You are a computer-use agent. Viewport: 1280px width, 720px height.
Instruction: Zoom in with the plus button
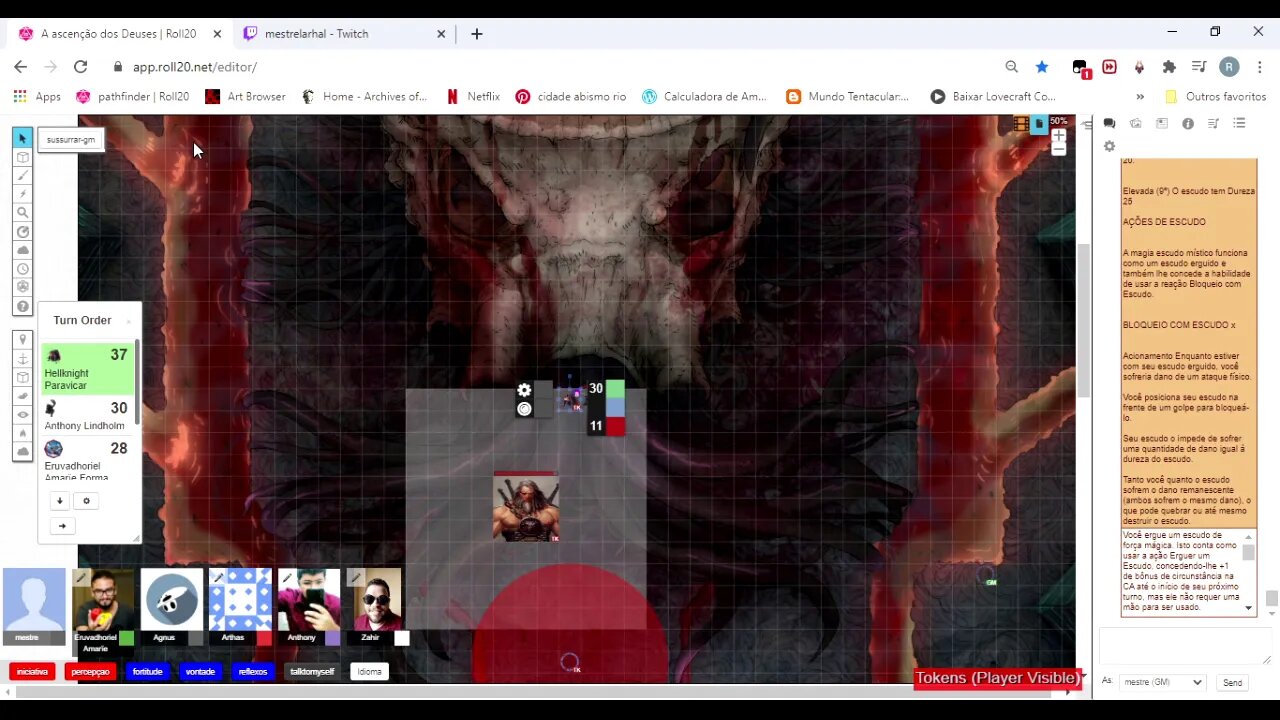point(1059,135)
